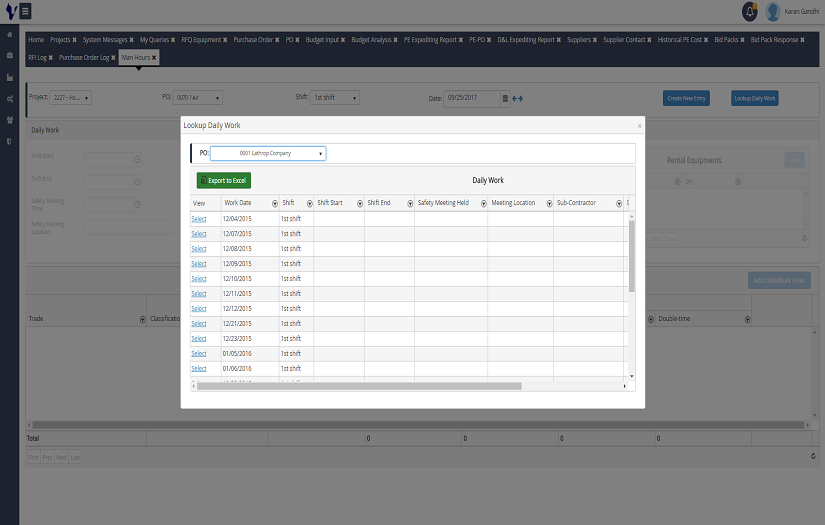Open the dialog PO dropdown (0001 Lathrop Company)
The width and height of the screenshot is (825, 525).
[x=268, y=154]
